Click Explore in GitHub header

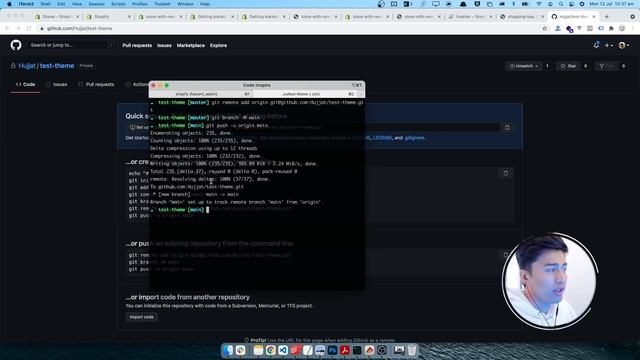pyautogui.click(x=218, y=45)
